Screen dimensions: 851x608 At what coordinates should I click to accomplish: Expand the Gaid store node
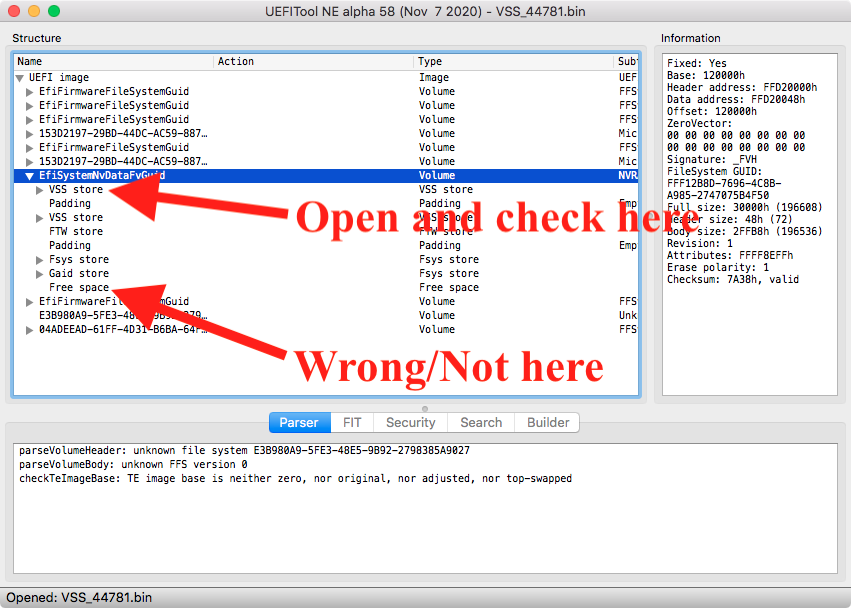point(40,274)
